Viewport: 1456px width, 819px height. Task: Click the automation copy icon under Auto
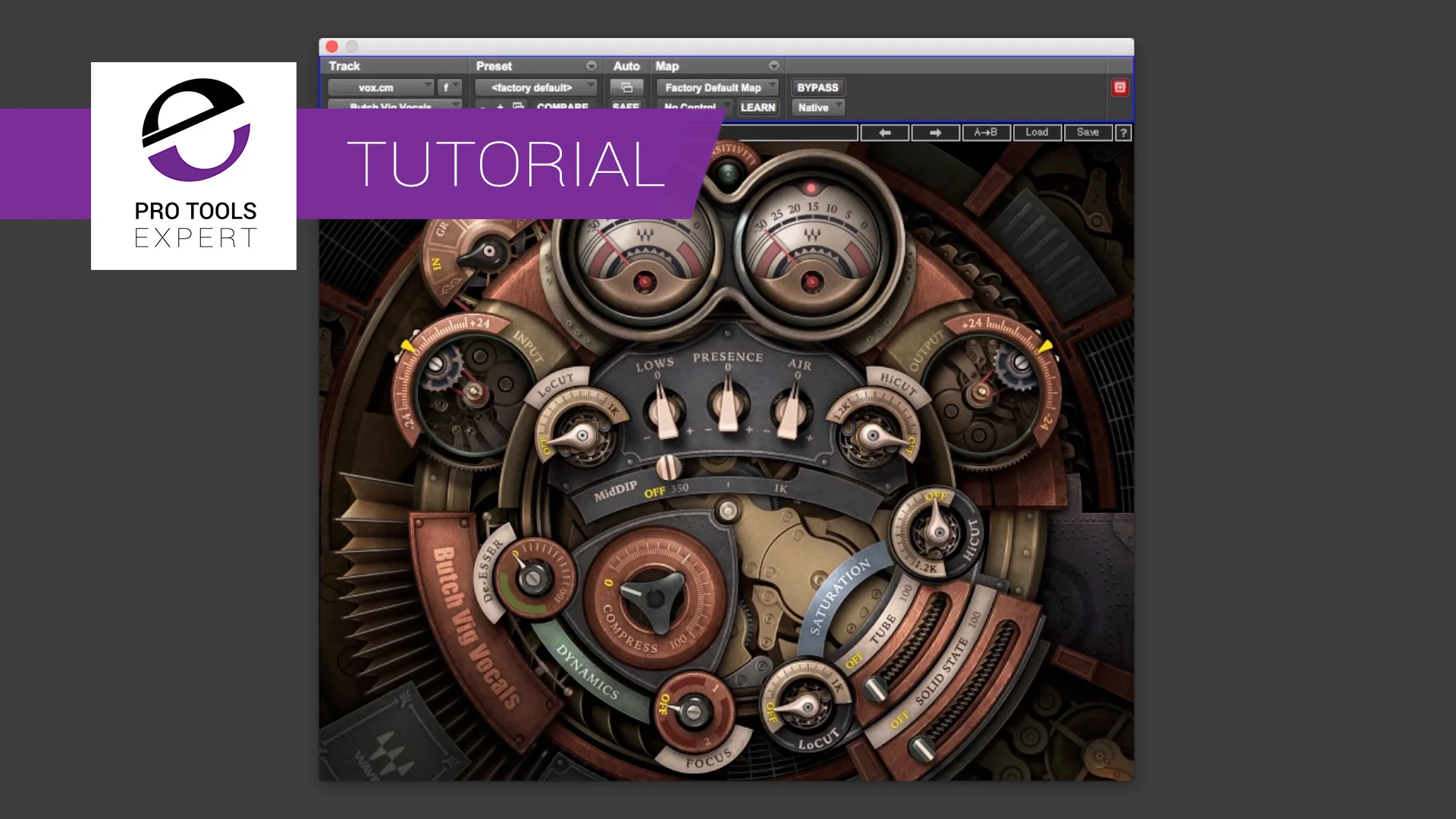tap(626, 87)
